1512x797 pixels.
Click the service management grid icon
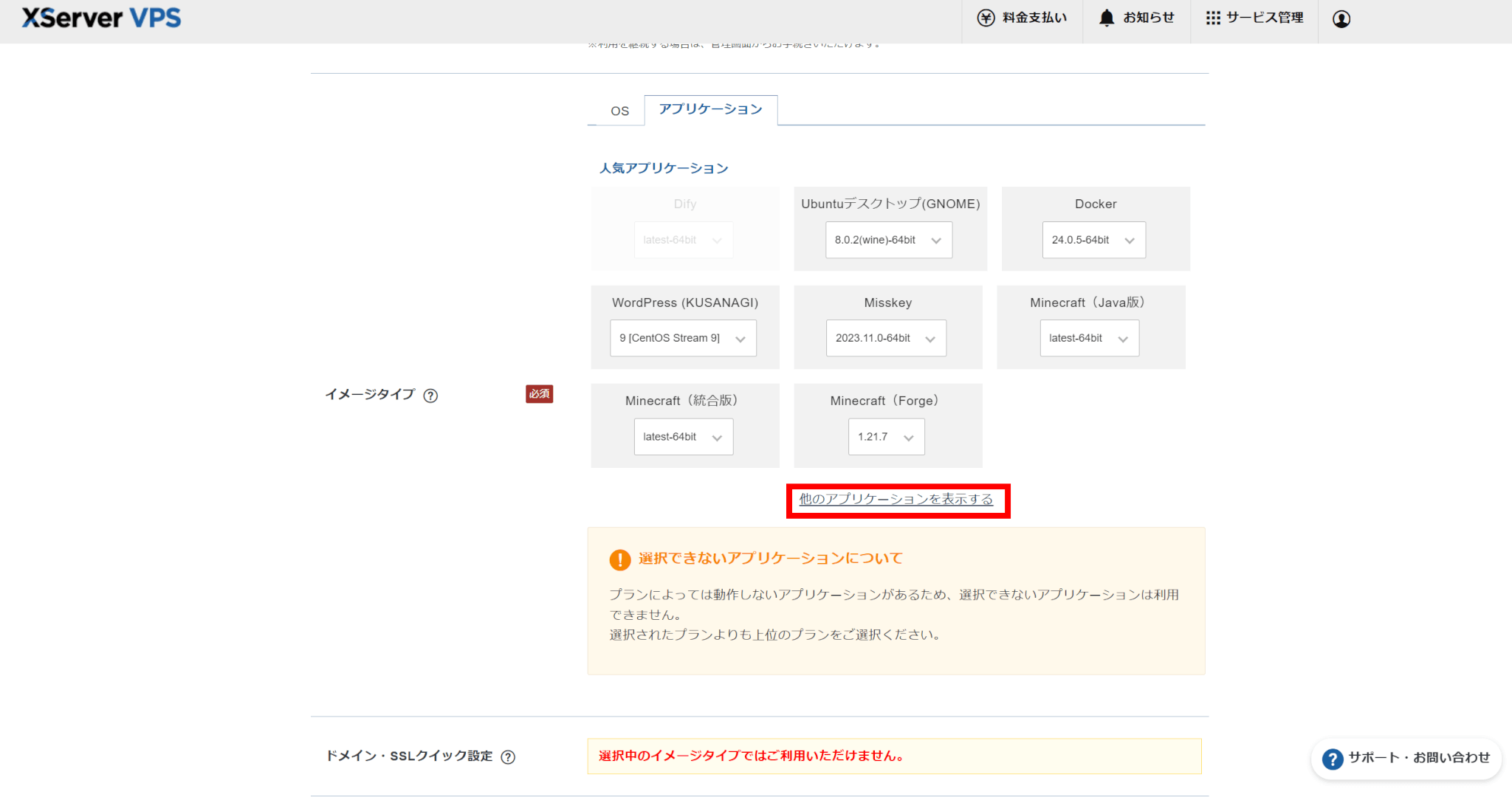click(x=1213, y=18)
